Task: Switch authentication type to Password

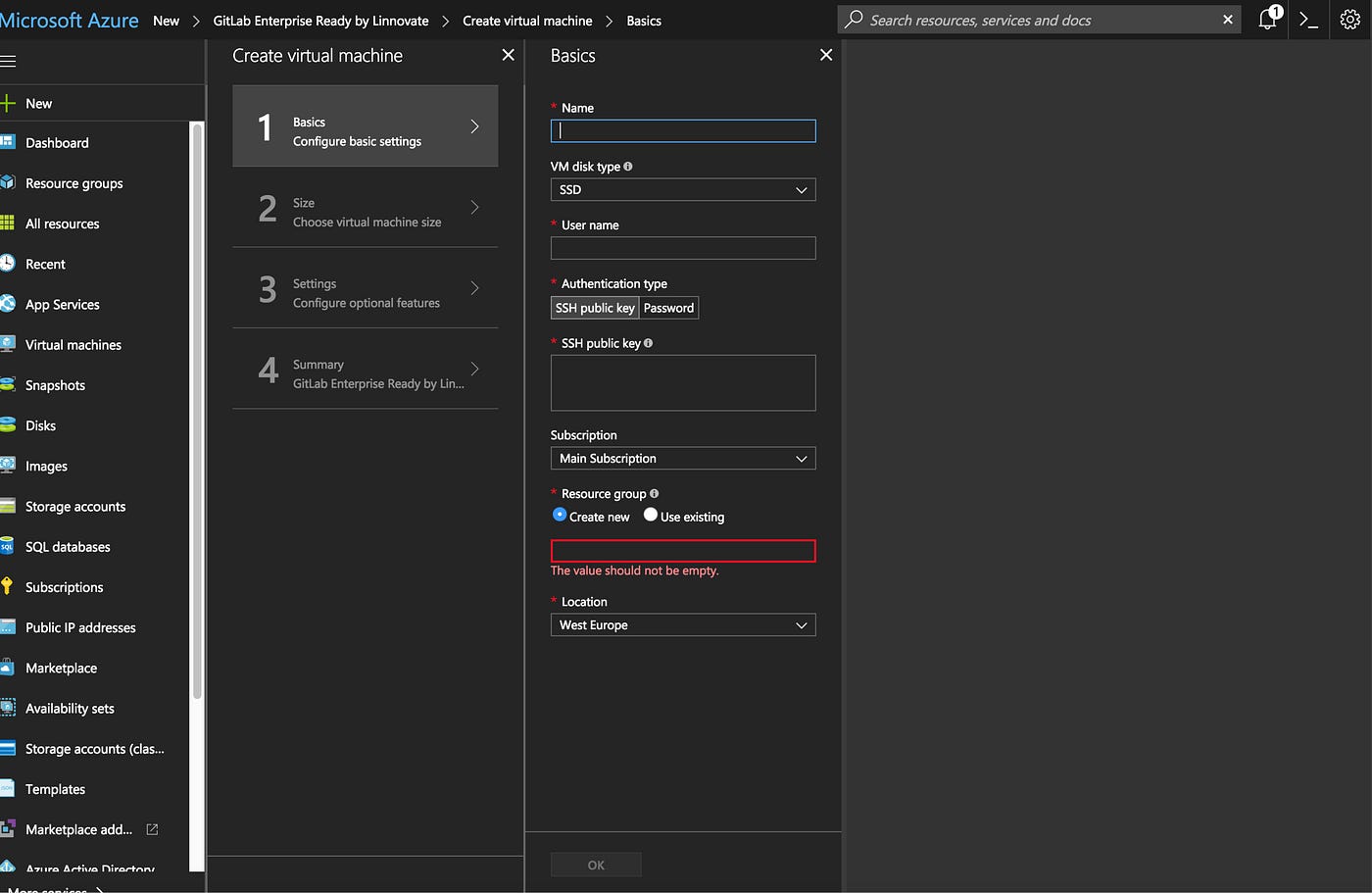Action: (668, 308)
